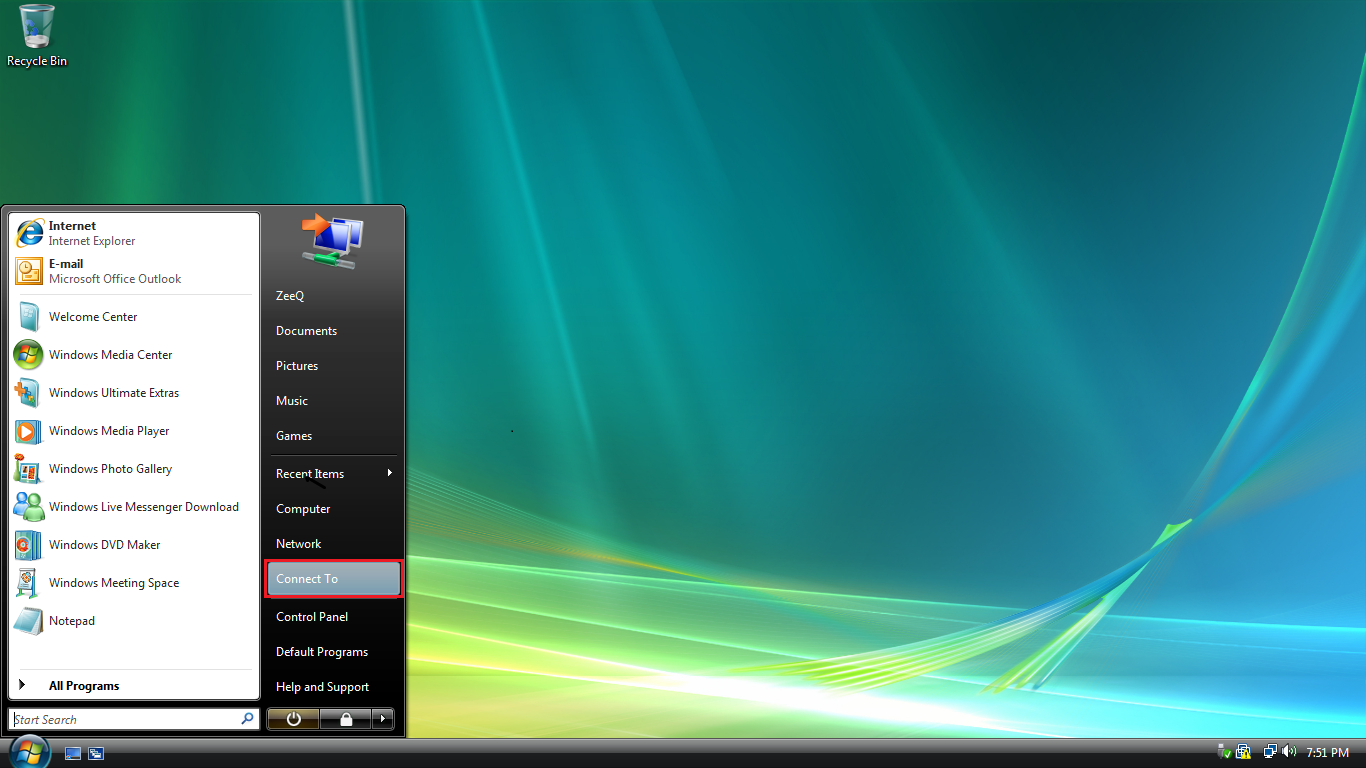1366x768 pixels.
Task: Open Windows Ultimate Extras
Action: click(134, 393)
